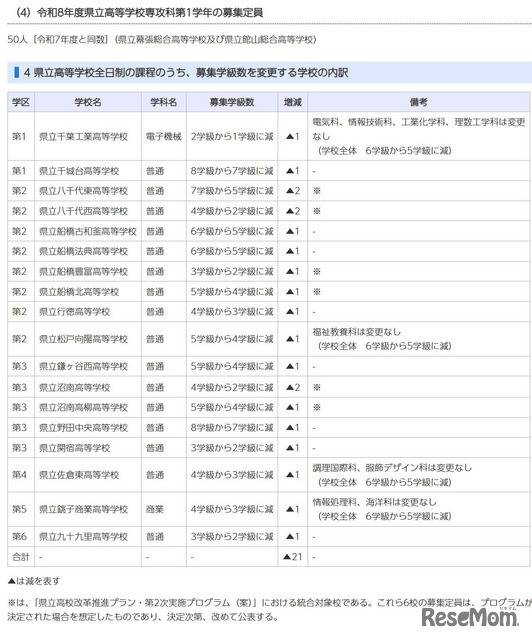This screenshot has height=640, width=532.
Task: Click the ▲は減を表す note
Action: (x=34, y=580)
